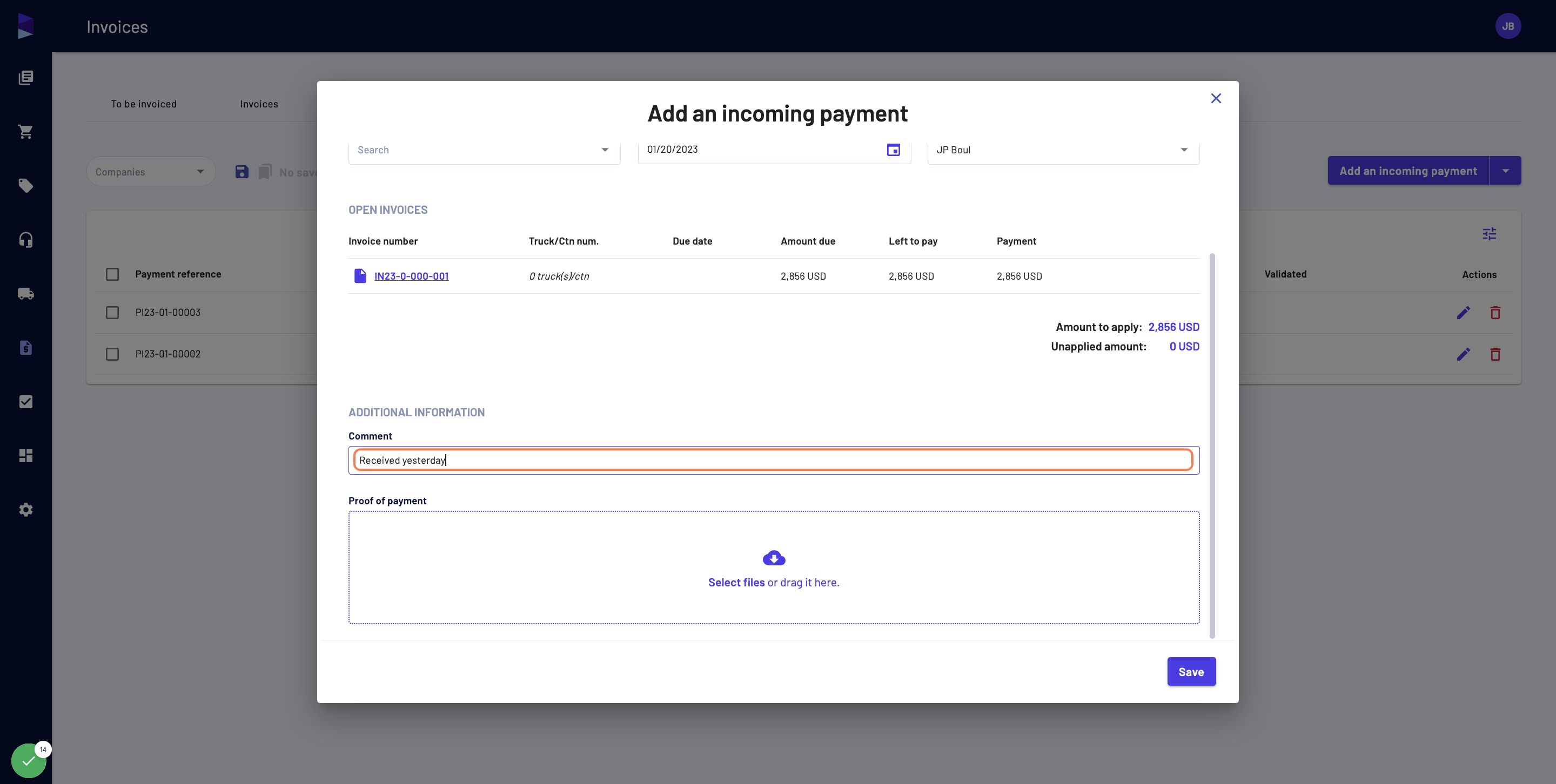Click the Add an incoming payment button
Screen dimensions: 1556x784
pos(1408,171)
